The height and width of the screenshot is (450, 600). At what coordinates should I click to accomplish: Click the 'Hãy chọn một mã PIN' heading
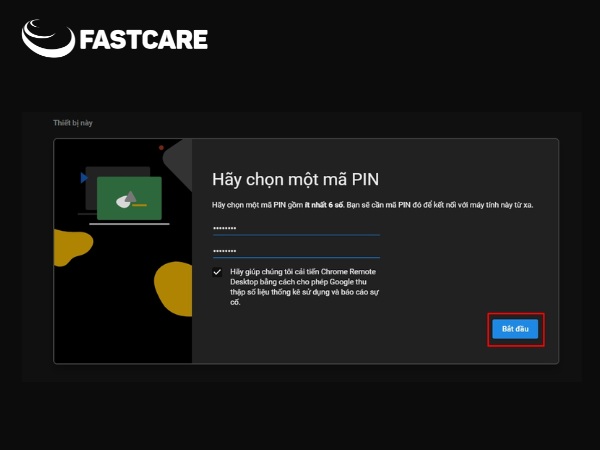point(295,180)
